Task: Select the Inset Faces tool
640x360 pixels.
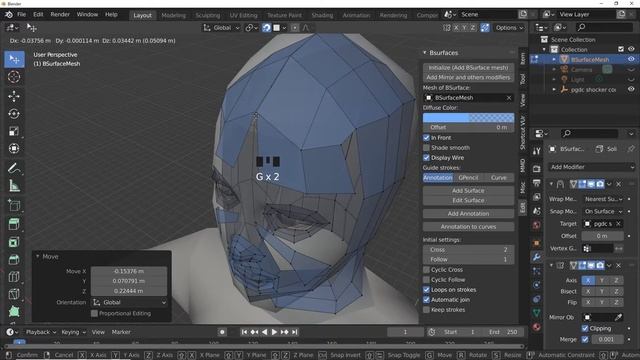Action: tap(14, 242)
